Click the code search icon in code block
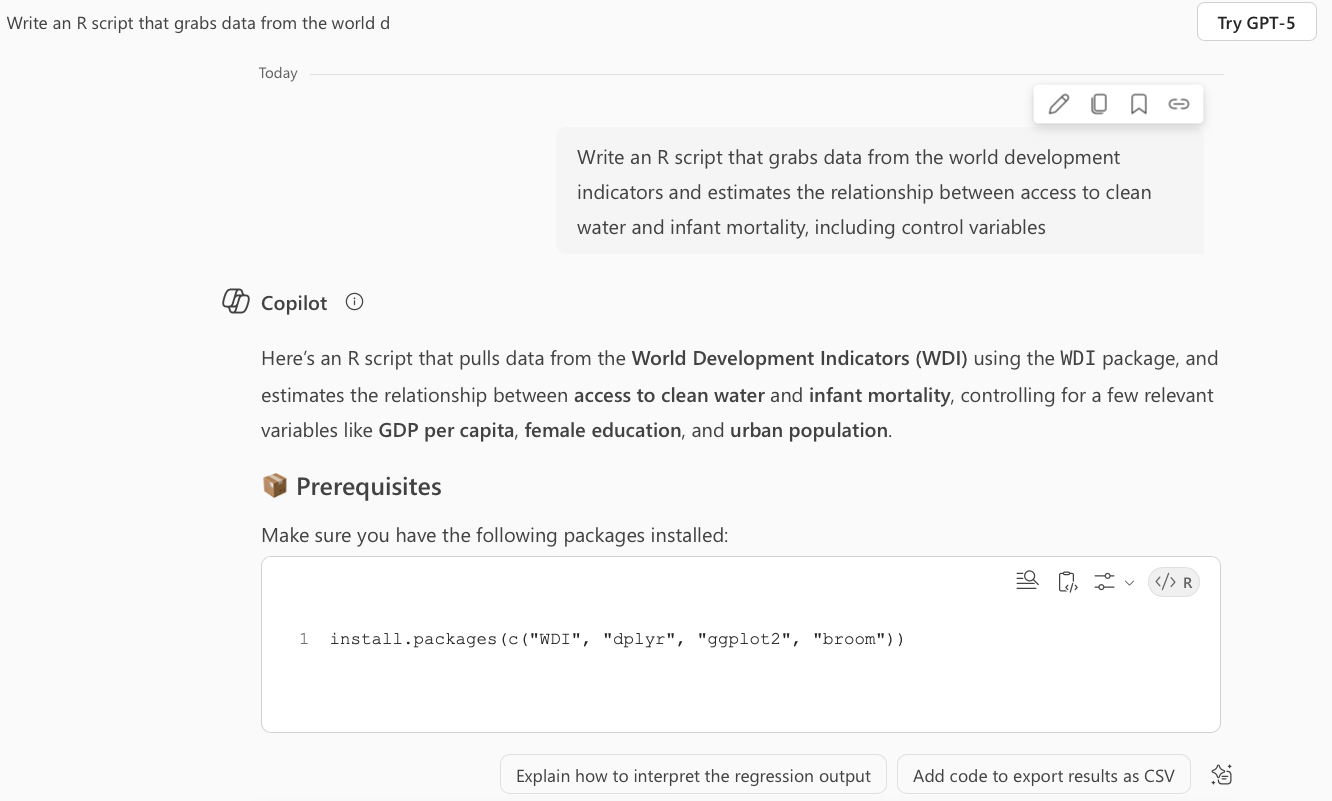This screenshot has height=801, width=1332. point(1027,581)
